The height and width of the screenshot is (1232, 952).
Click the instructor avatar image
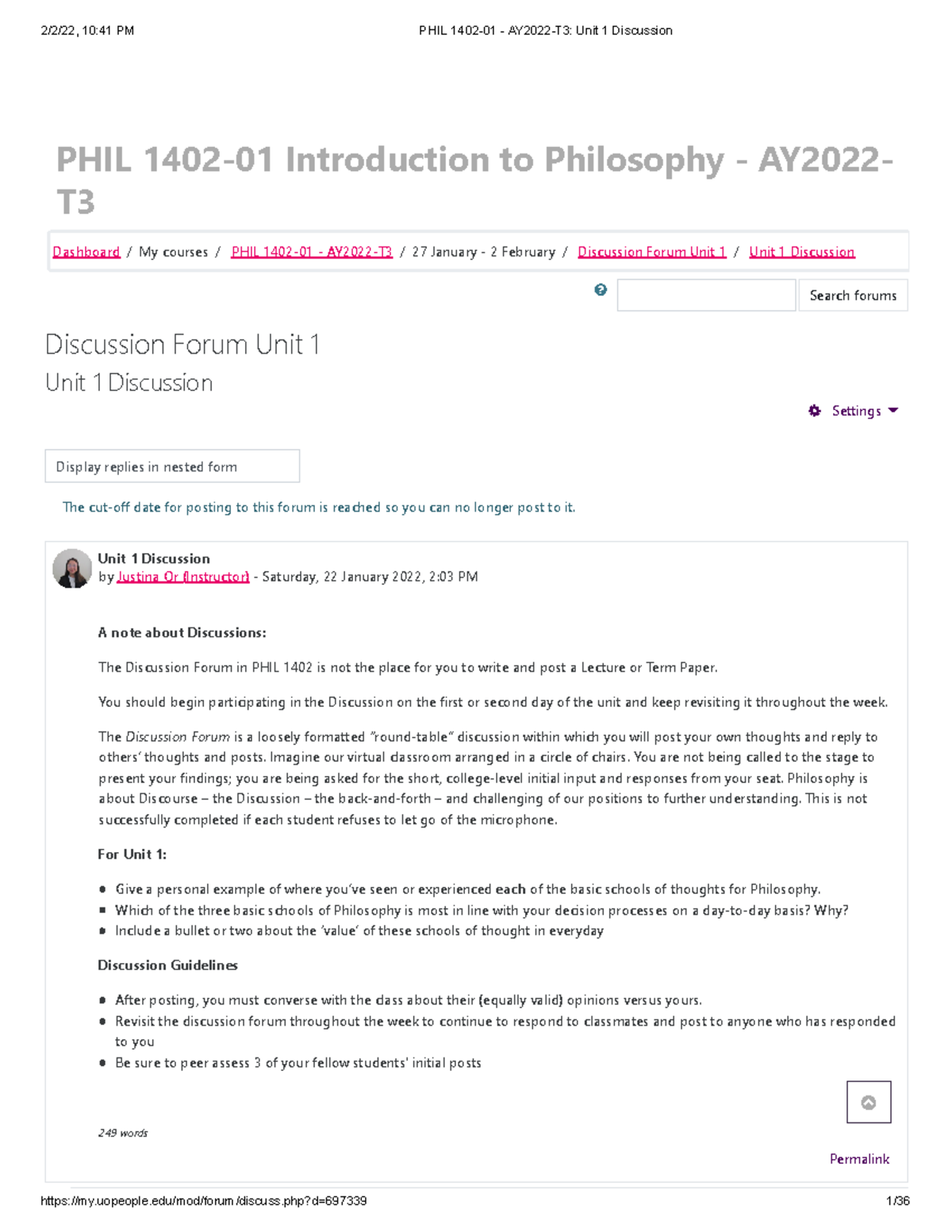pyautogui.click(x=71, y=568)
